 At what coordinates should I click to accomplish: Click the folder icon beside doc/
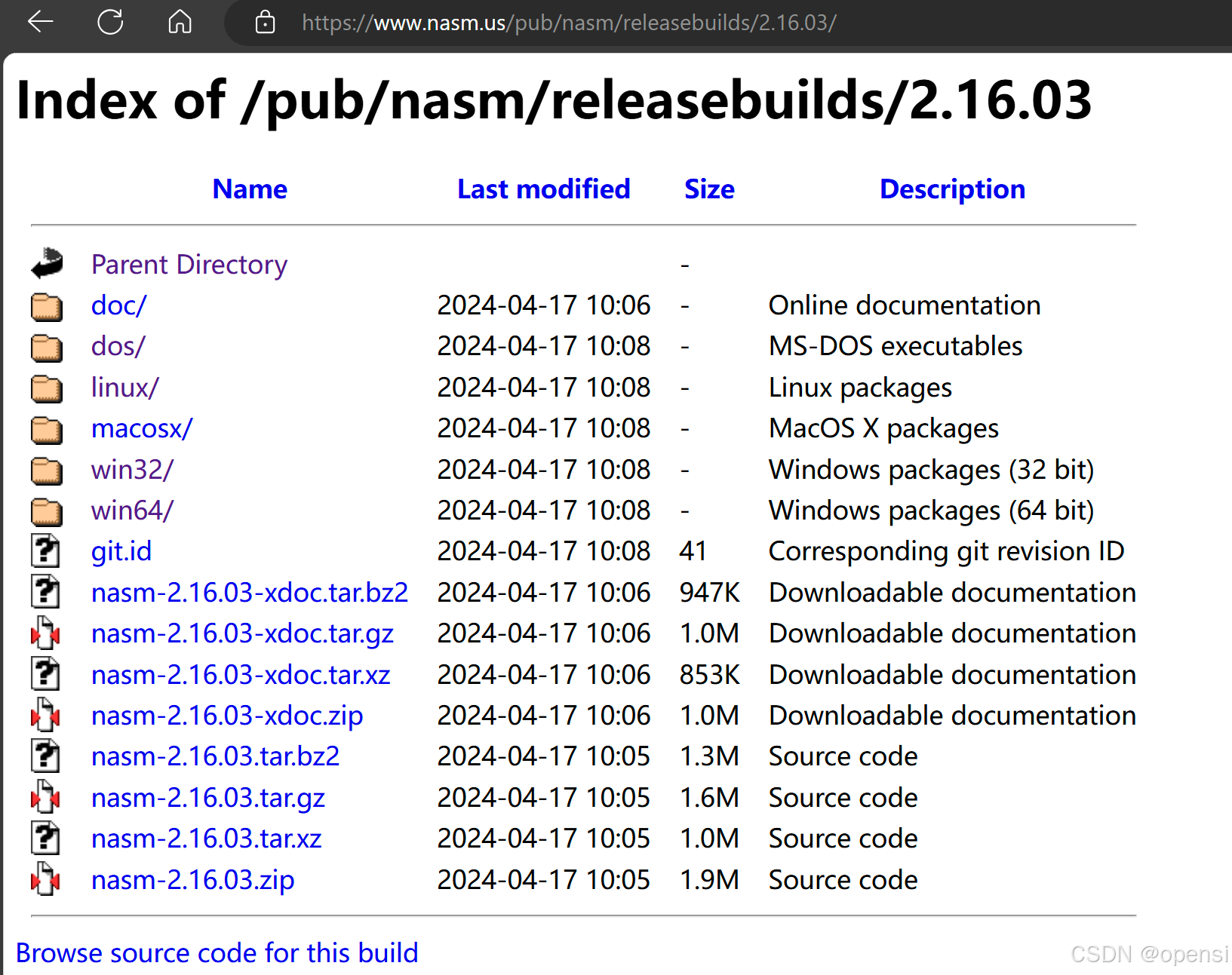[47, 306]
